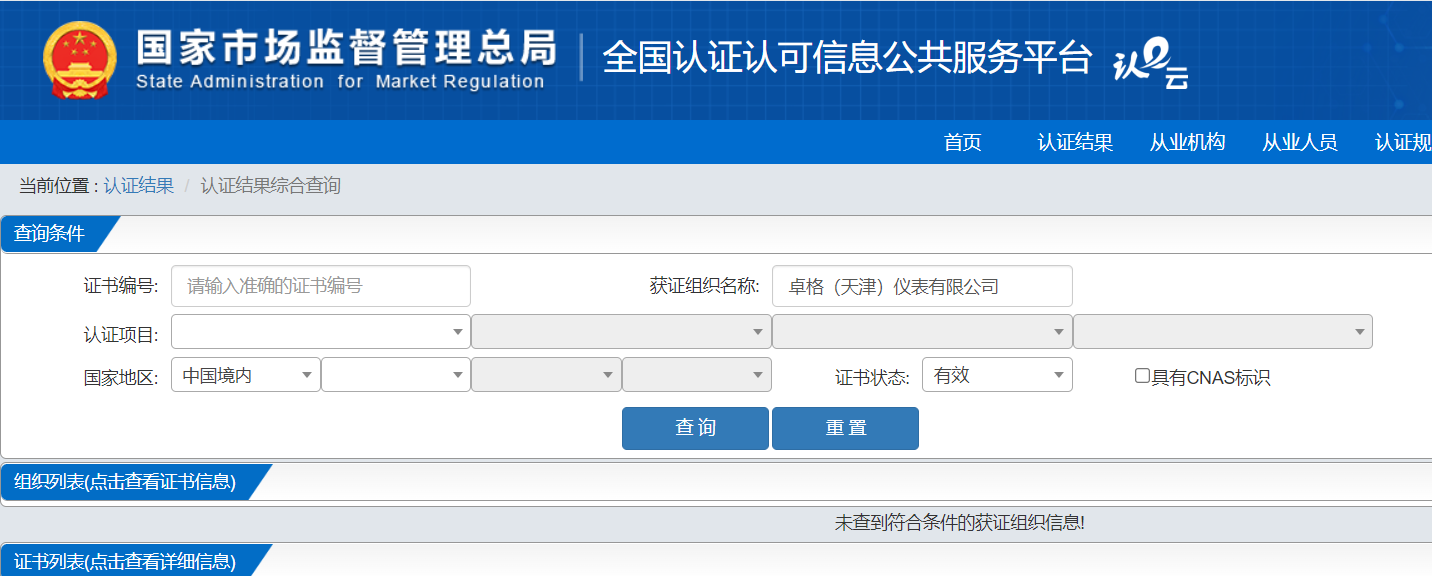Select the 组织列表 panel header tab

tap(127, 482)
